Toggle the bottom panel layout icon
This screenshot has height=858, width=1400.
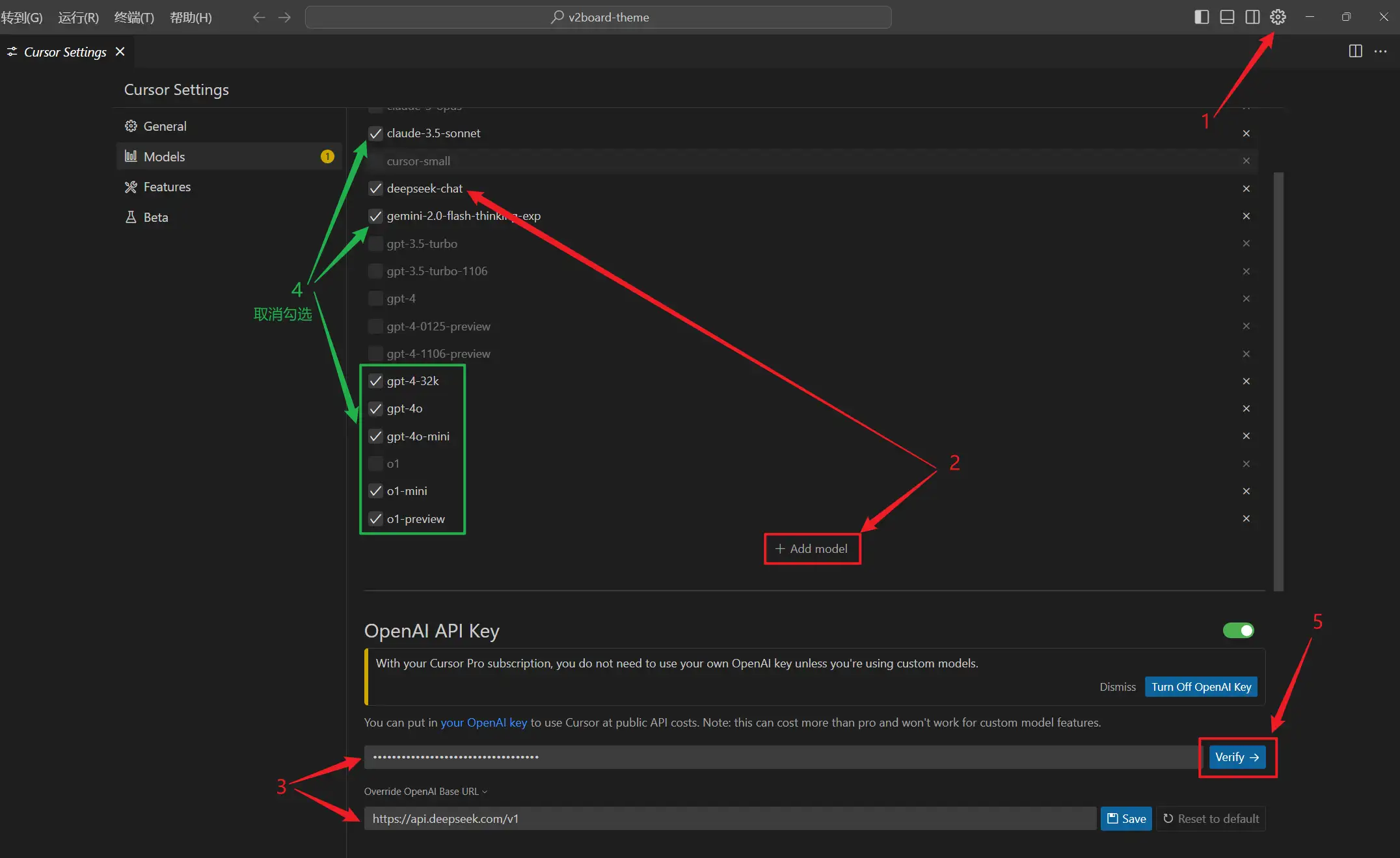coord(1227,17)
